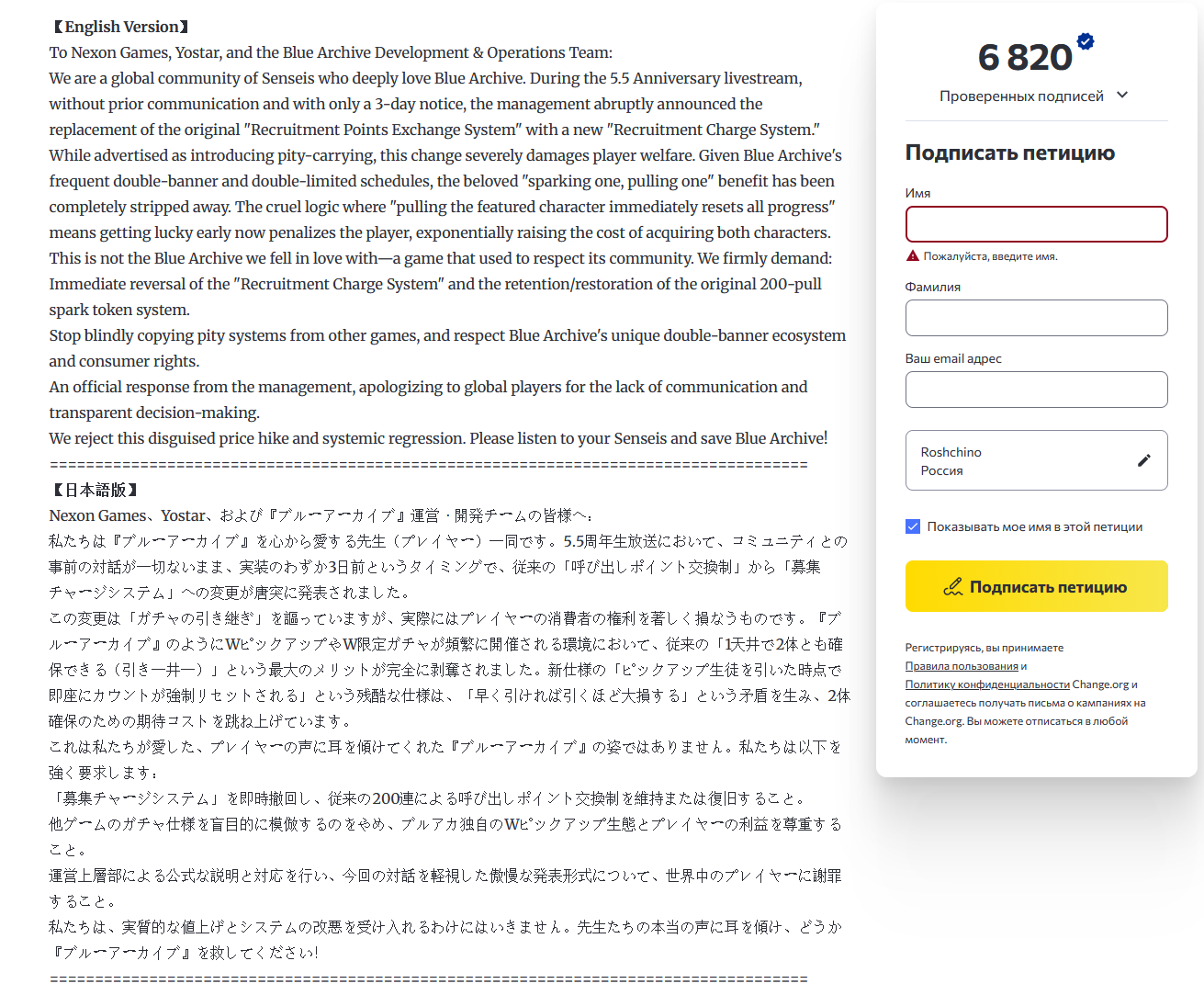Click the "【日本語版】" heading

[96, 490]
